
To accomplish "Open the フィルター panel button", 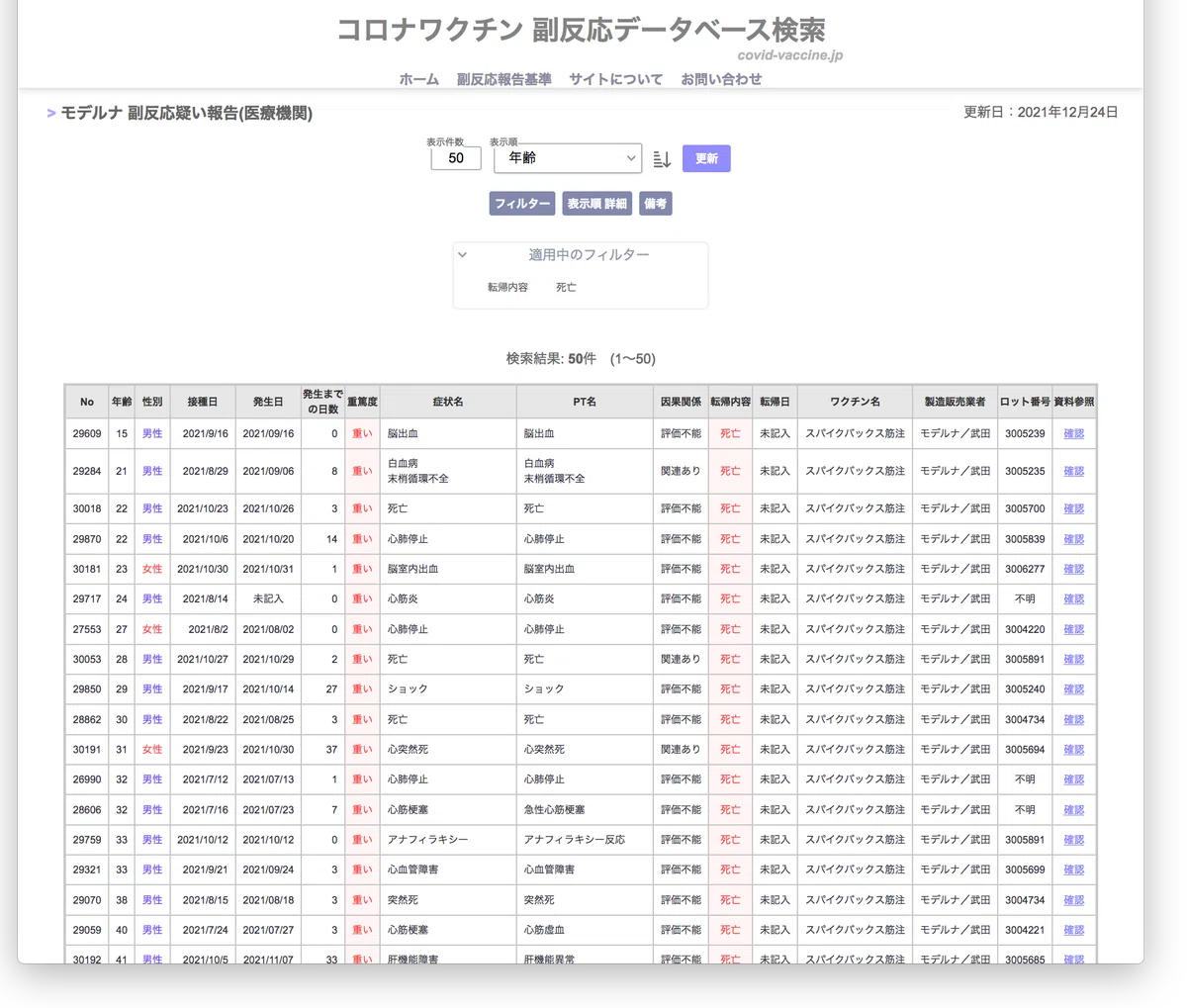I will pos(522,204).
